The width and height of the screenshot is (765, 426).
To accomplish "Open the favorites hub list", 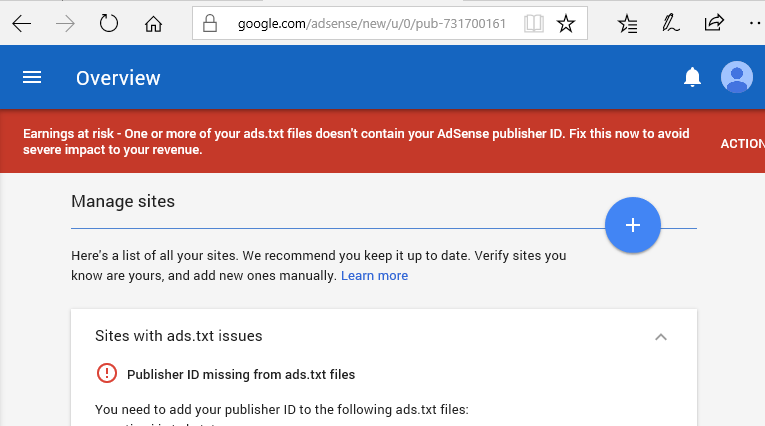I will 627,24.
